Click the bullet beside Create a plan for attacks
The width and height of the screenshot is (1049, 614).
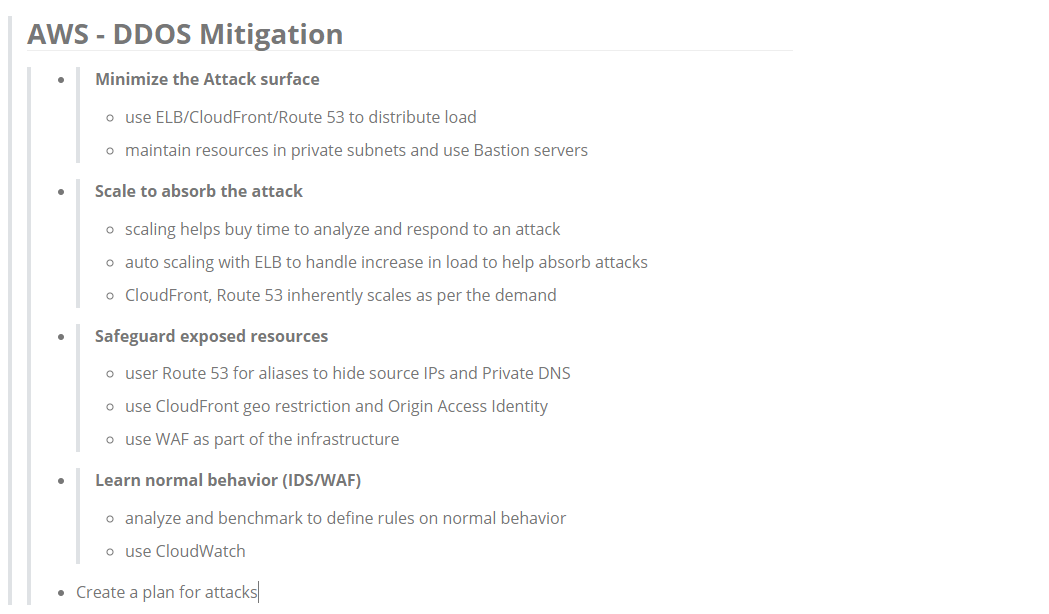point(62,593)
